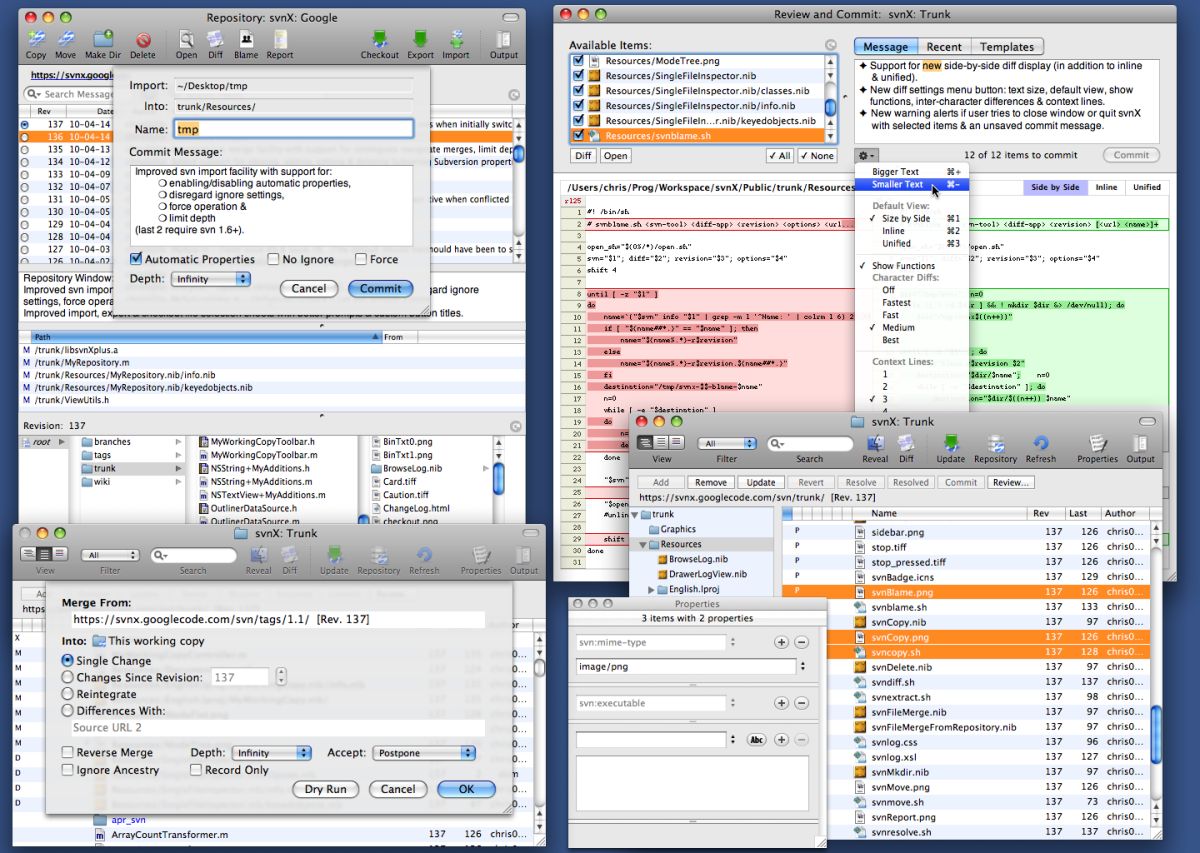
Task: Expand the English.lproj folder
Action: coord(651,590)
